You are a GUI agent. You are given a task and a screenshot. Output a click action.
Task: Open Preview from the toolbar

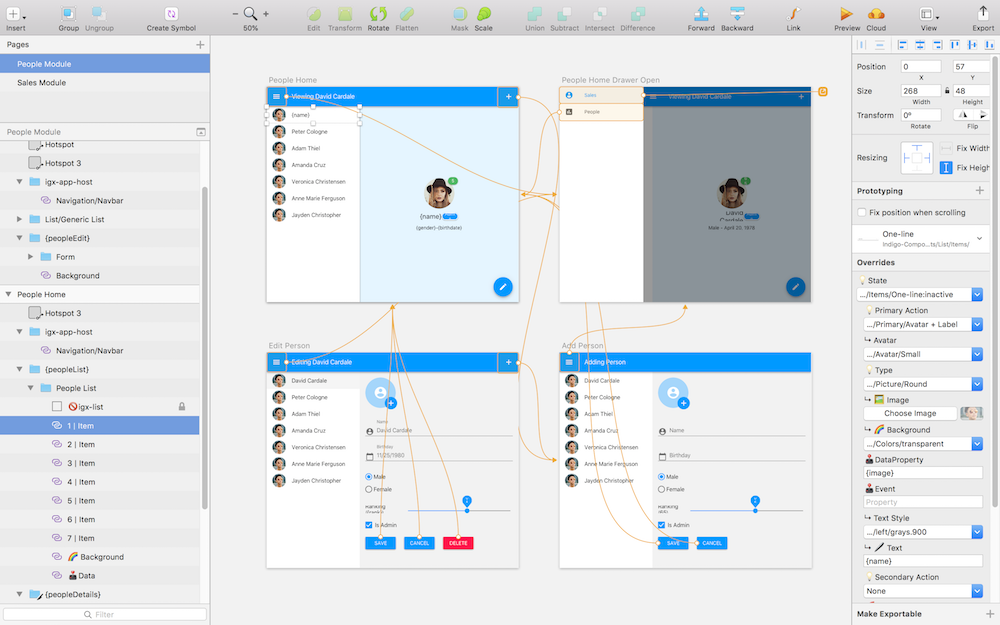coord(846,14)
